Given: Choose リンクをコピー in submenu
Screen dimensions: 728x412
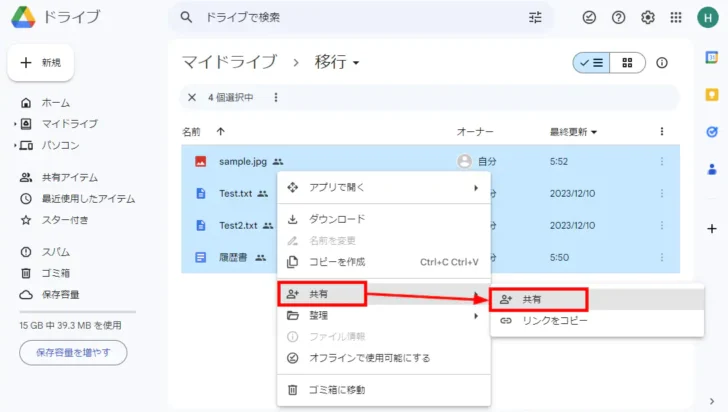Looking at the screenshot, I should tap(597, 321).
